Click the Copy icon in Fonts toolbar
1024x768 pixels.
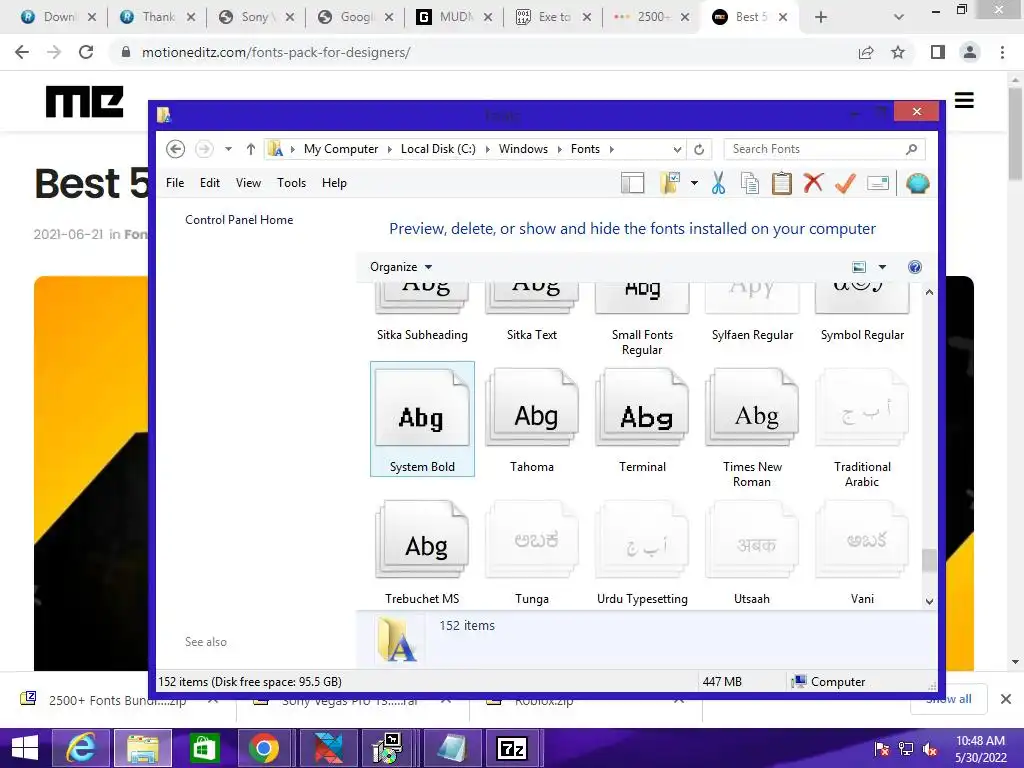point(750,184)
